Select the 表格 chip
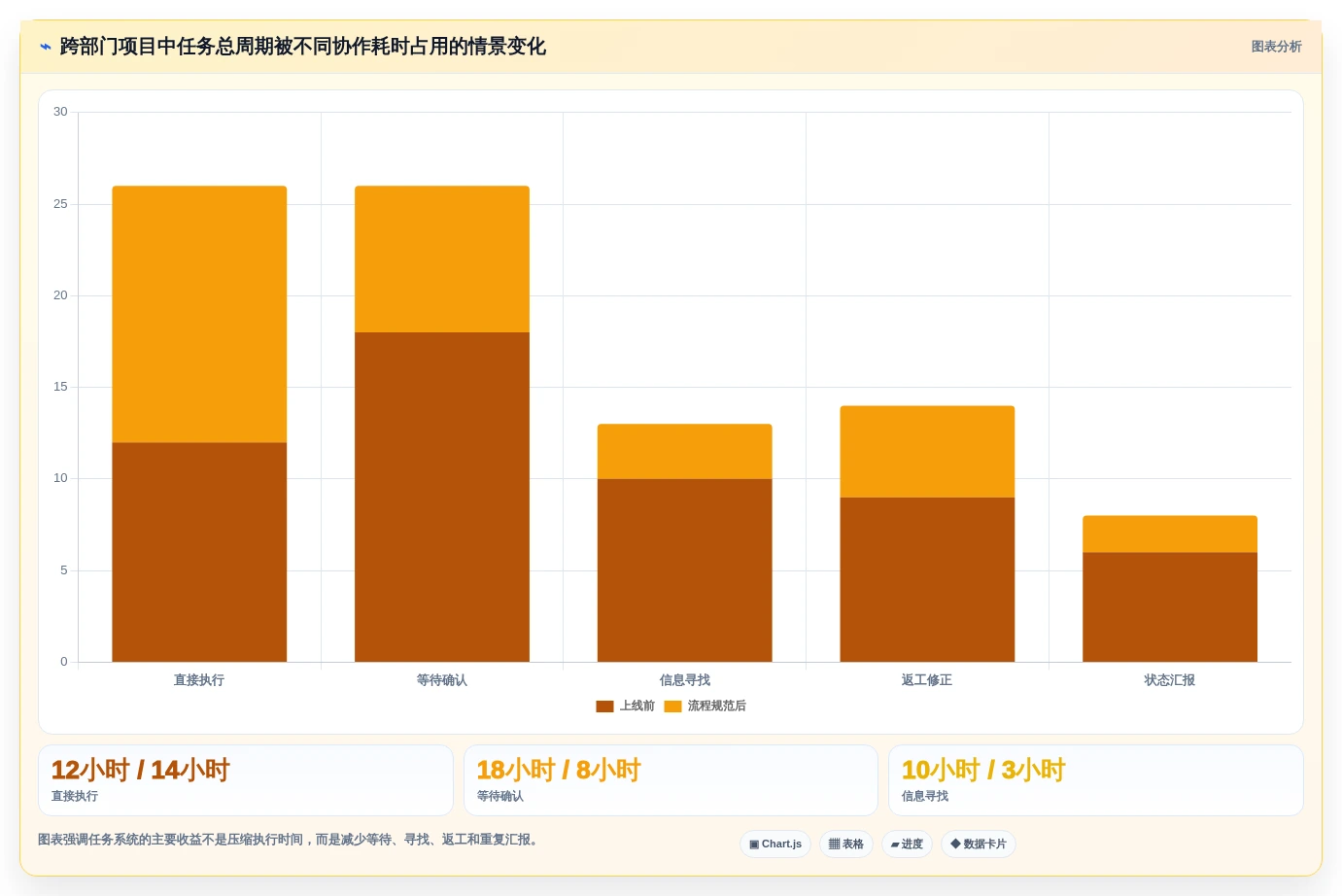Viewport: 1342px width, 896px height. pos(846,844)
